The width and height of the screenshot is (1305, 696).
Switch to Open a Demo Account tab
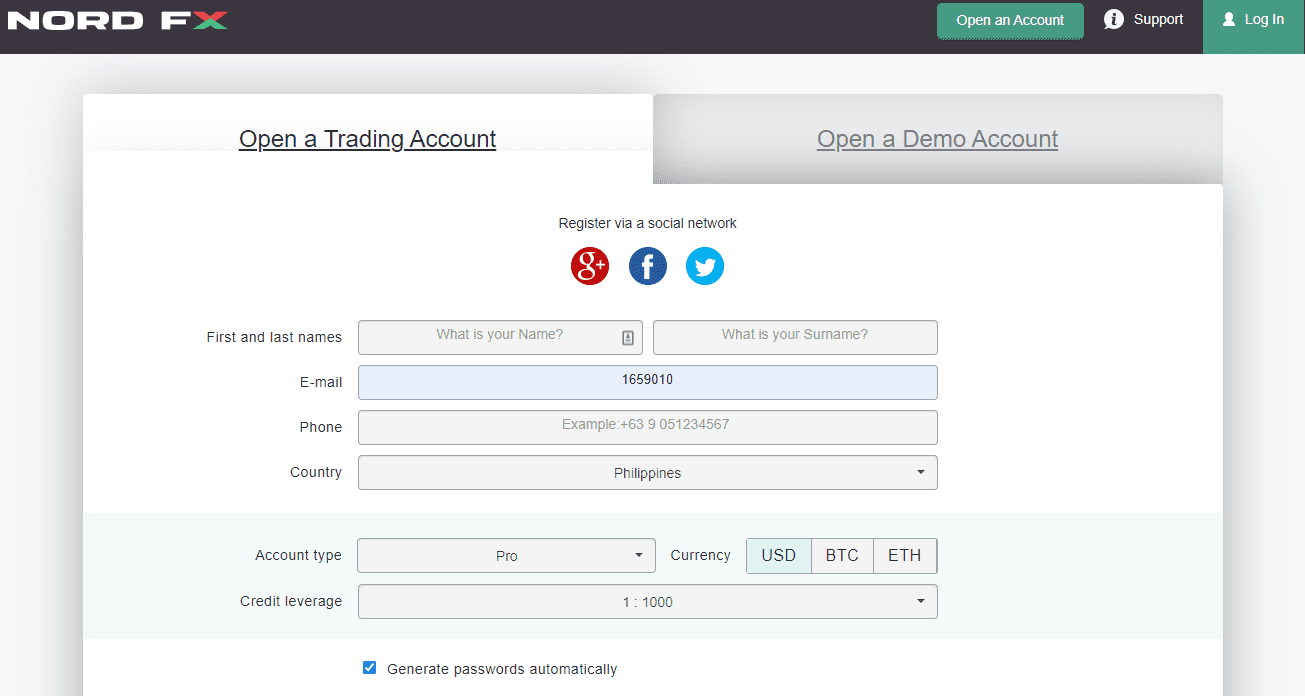937,139
